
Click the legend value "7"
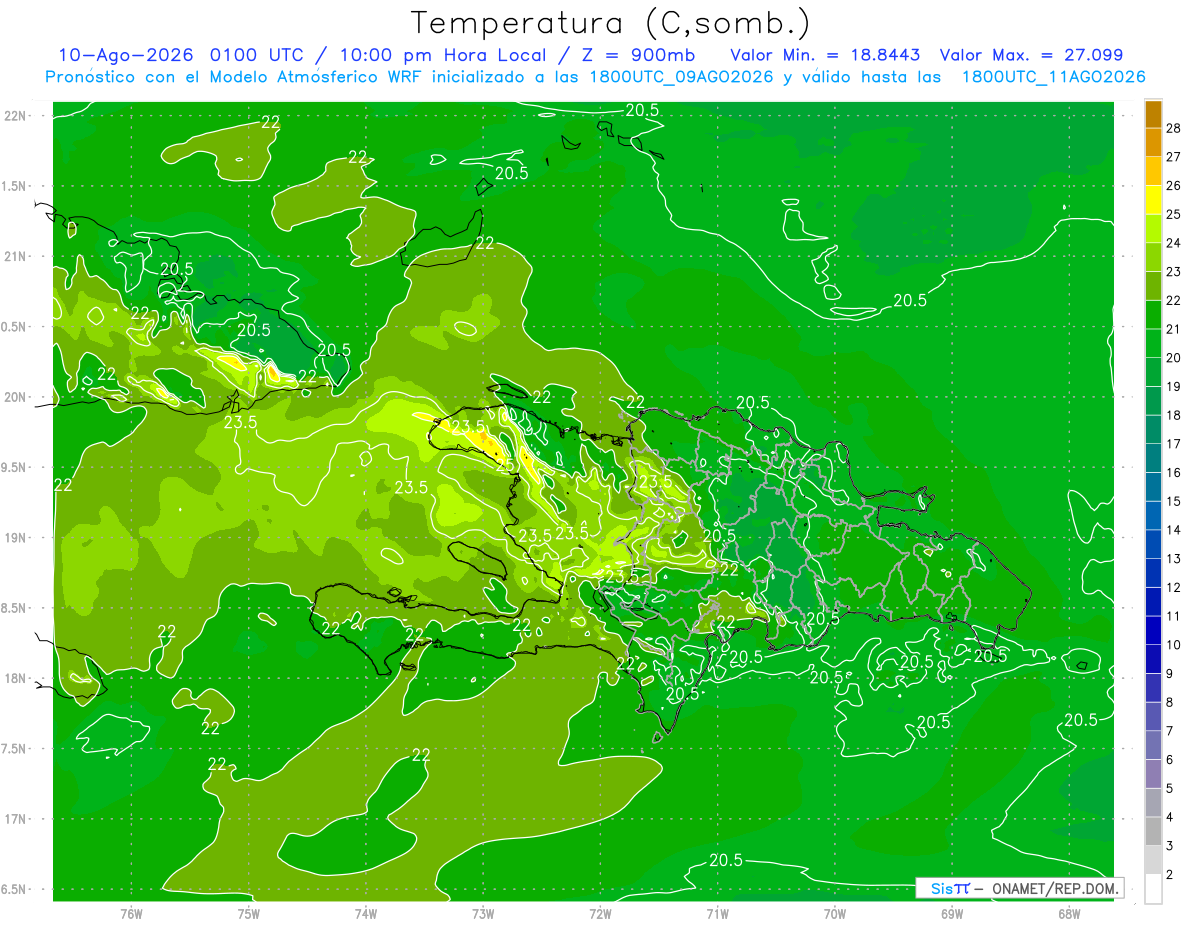click(x=1170, y=731)
